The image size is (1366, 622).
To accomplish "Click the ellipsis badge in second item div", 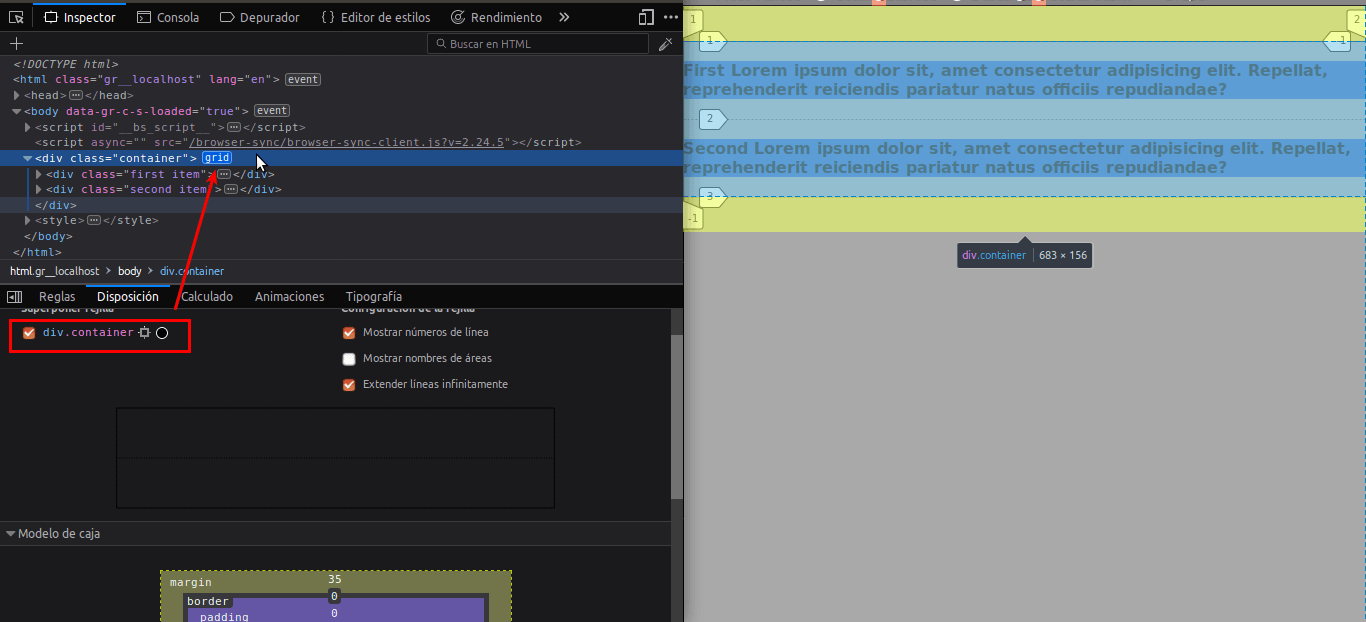I will pos(230,189).
